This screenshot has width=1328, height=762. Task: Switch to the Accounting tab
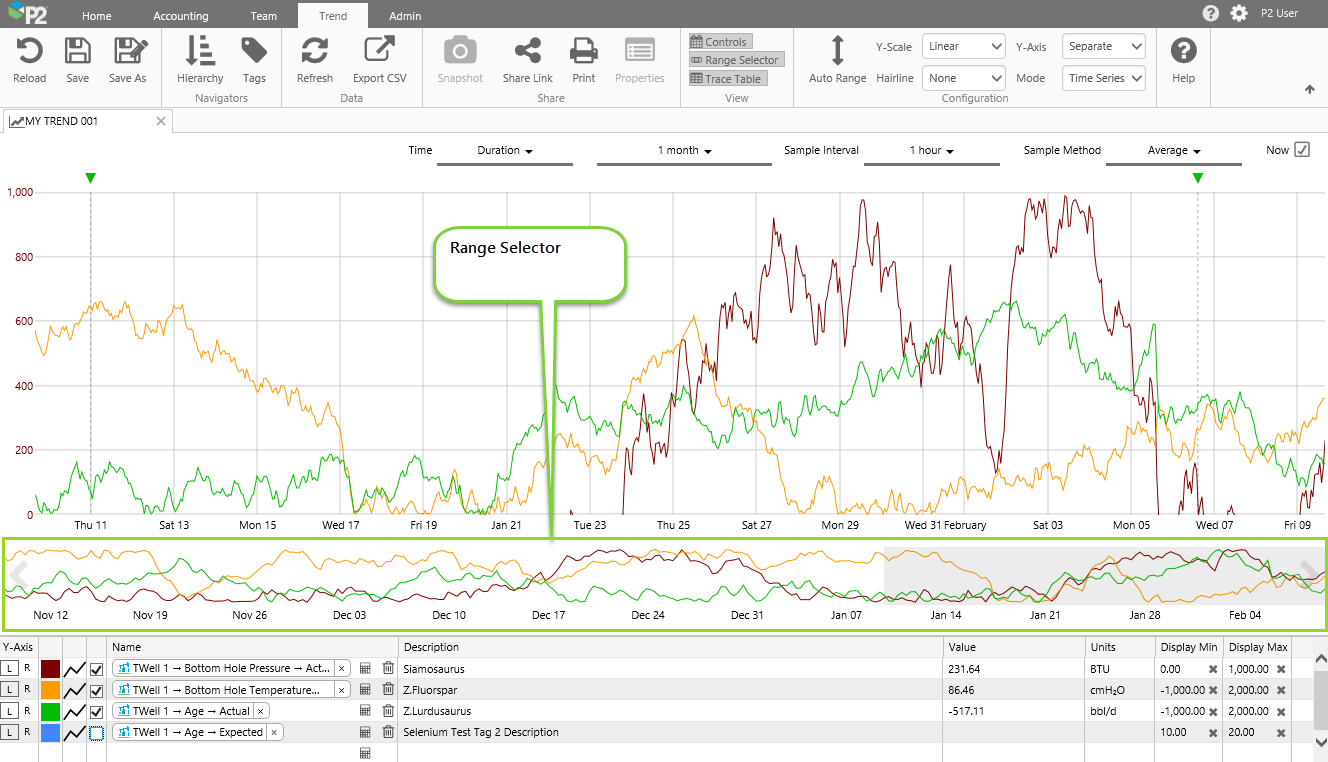click(x=181, y=16)
